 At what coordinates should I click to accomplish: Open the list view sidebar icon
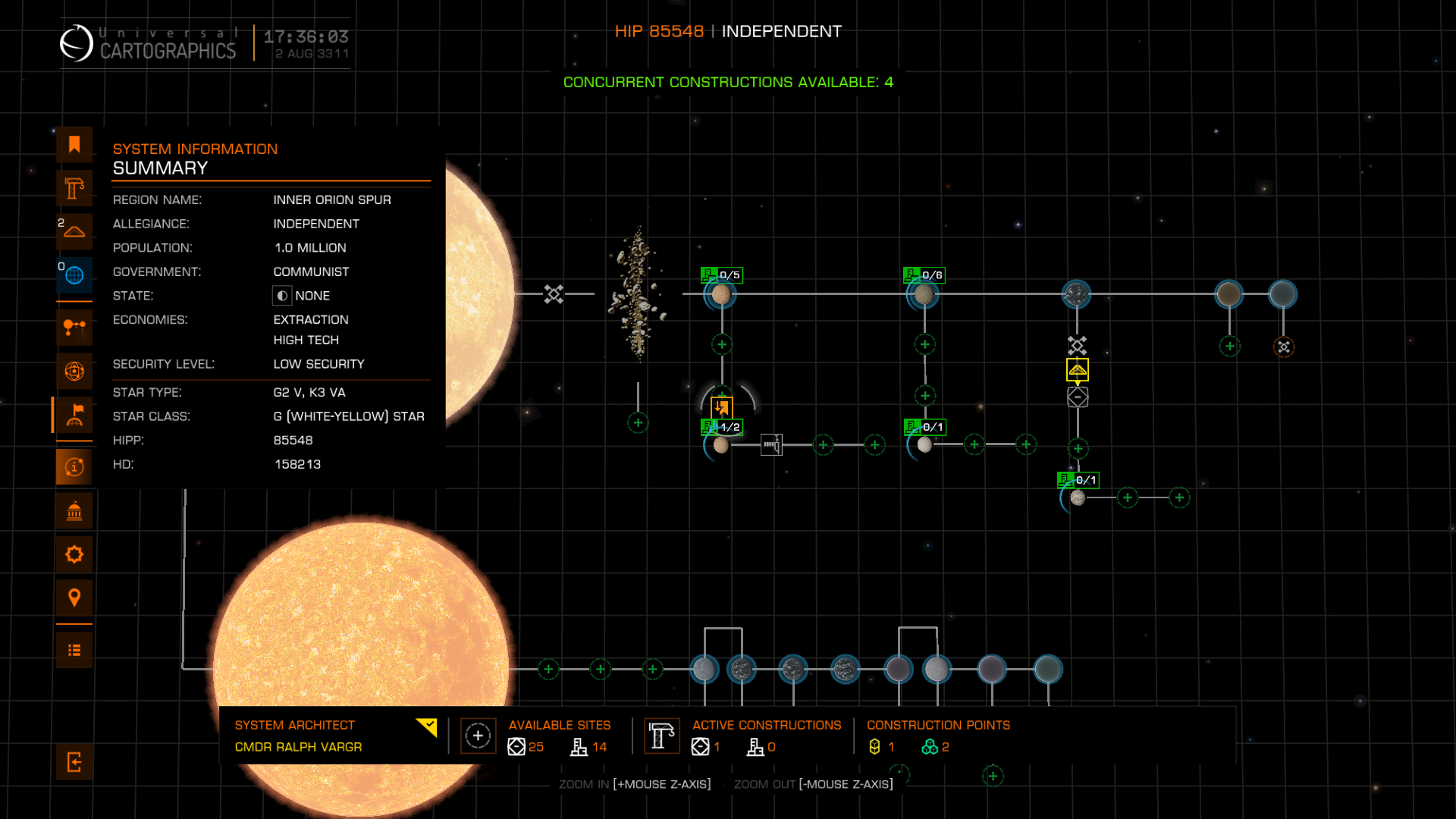click(x=74, y=650)
